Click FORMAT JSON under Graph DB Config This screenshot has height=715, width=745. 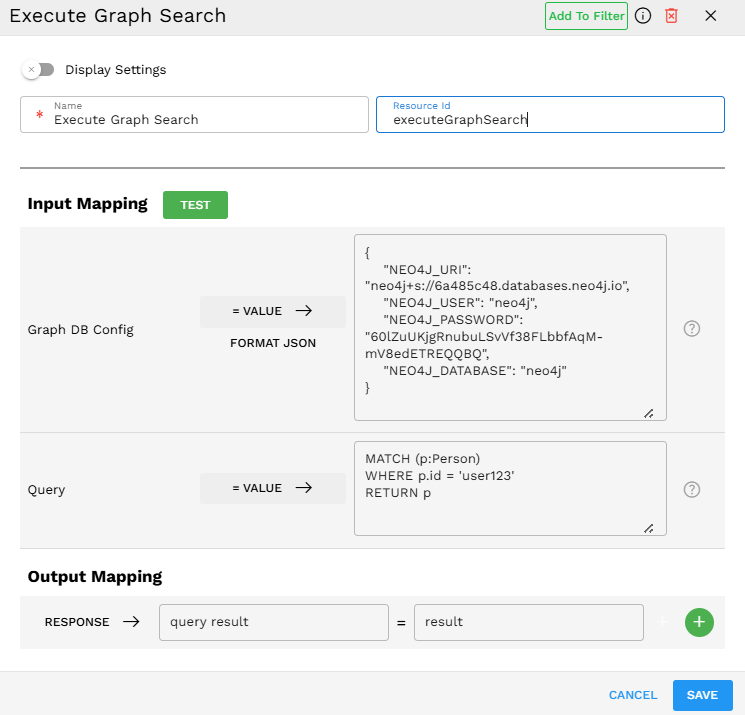[x=272, y=343]
